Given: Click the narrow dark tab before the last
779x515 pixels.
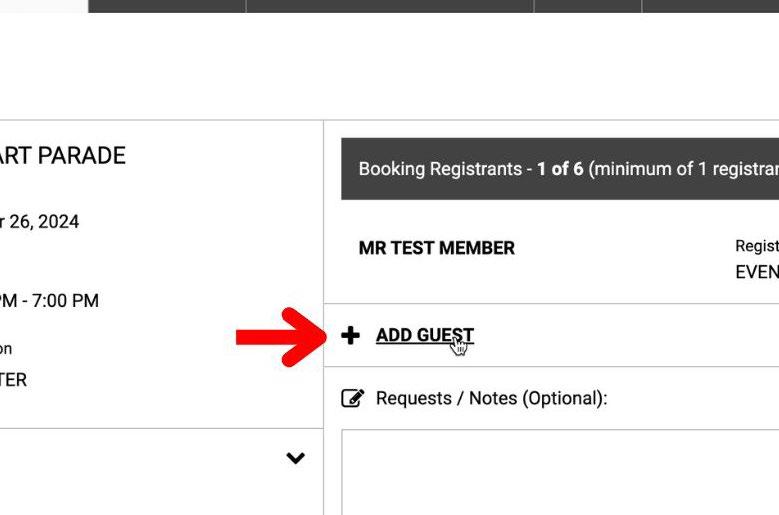Looking at the screenshot, I should tap(588, 5).
